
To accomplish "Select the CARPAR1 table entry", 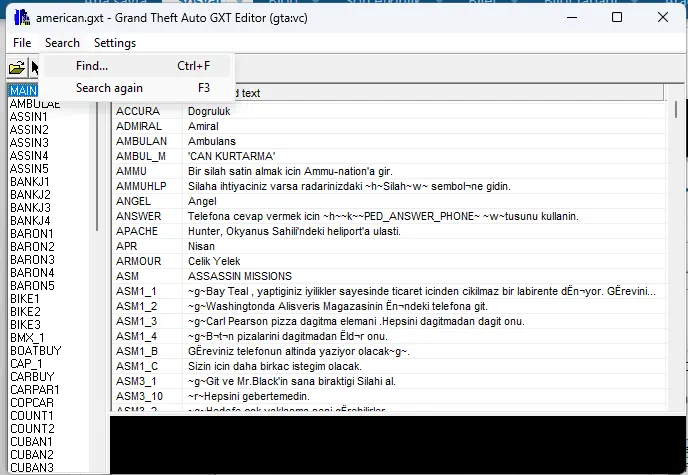I will tap(35, 390).
